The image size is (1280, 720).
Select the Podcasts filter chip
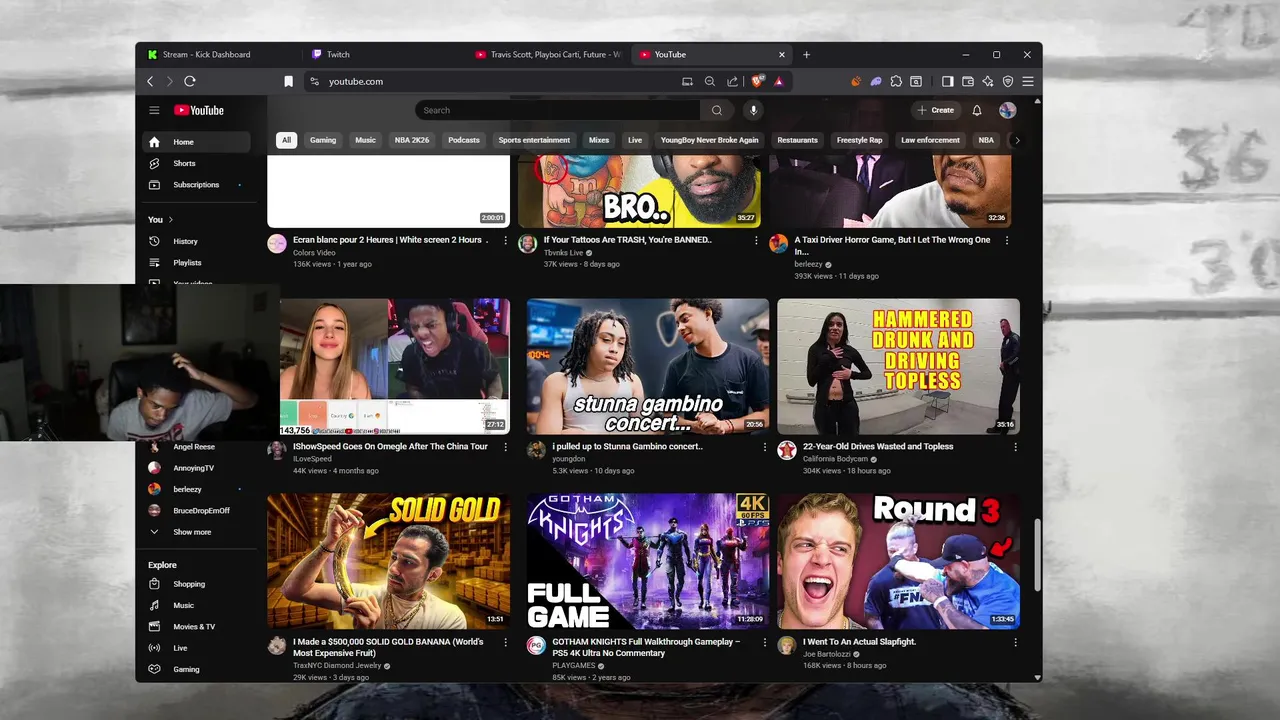[464, 140]
